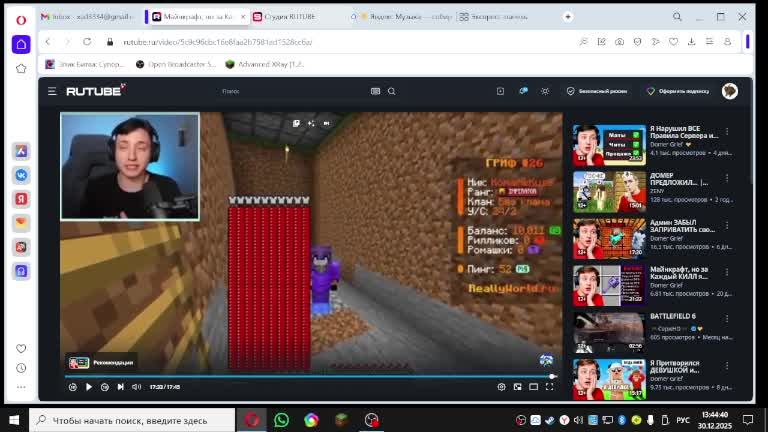
Task: Open Yandex in the Opera sidebar
Action: tap(21, 199)
